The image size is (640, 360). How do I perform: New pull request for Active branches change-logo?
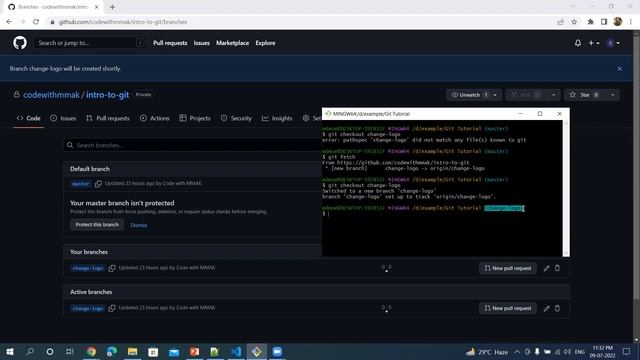pos(508,308)
